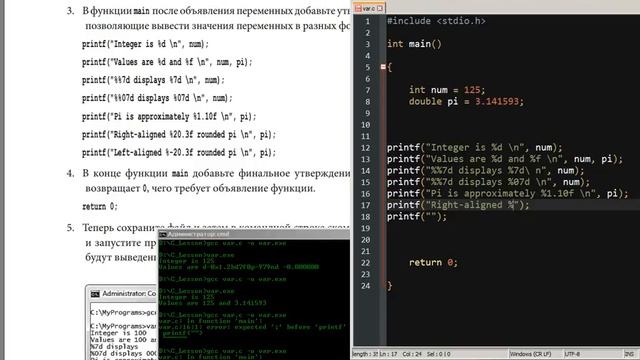Click "Integer is 100" in the document console picture

[x=118, y=333]
